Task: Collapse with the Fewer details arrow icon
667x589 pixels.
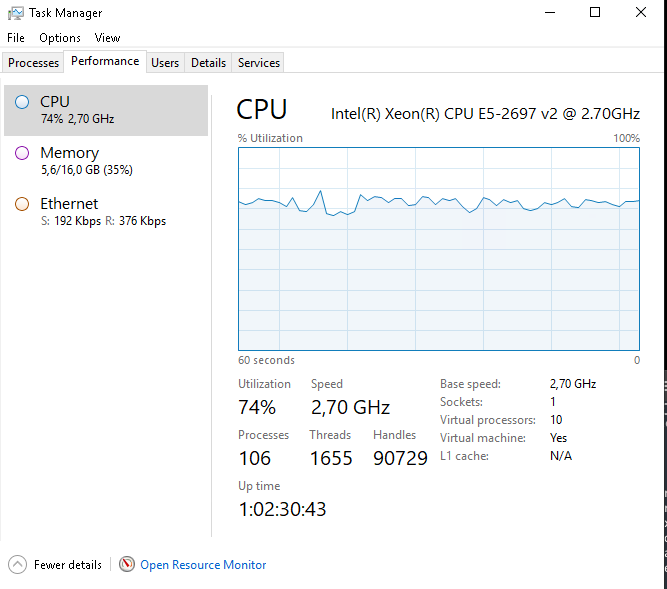Action: click(17, 564)
